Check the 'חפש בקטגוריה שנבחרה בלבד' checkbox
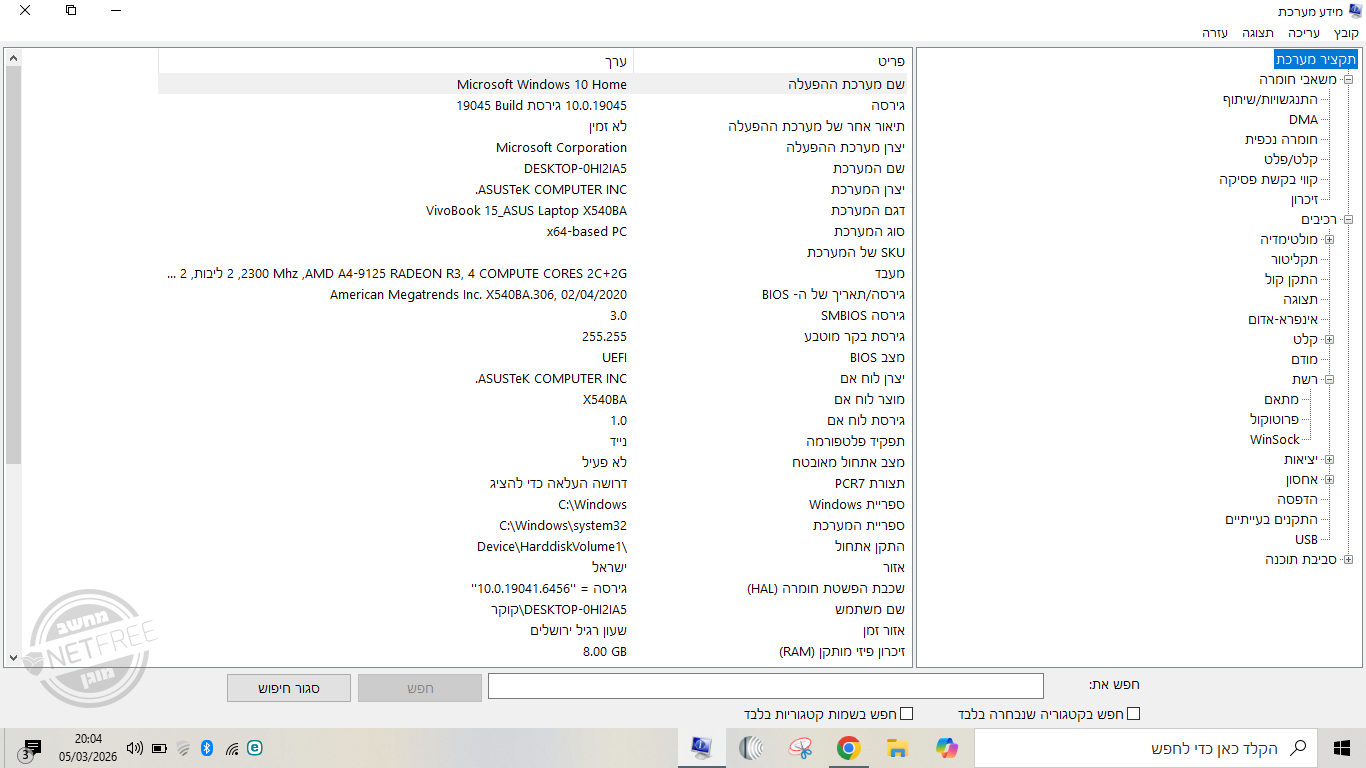The width and height of the screenshot is (1366, 768). point(1133,714)
